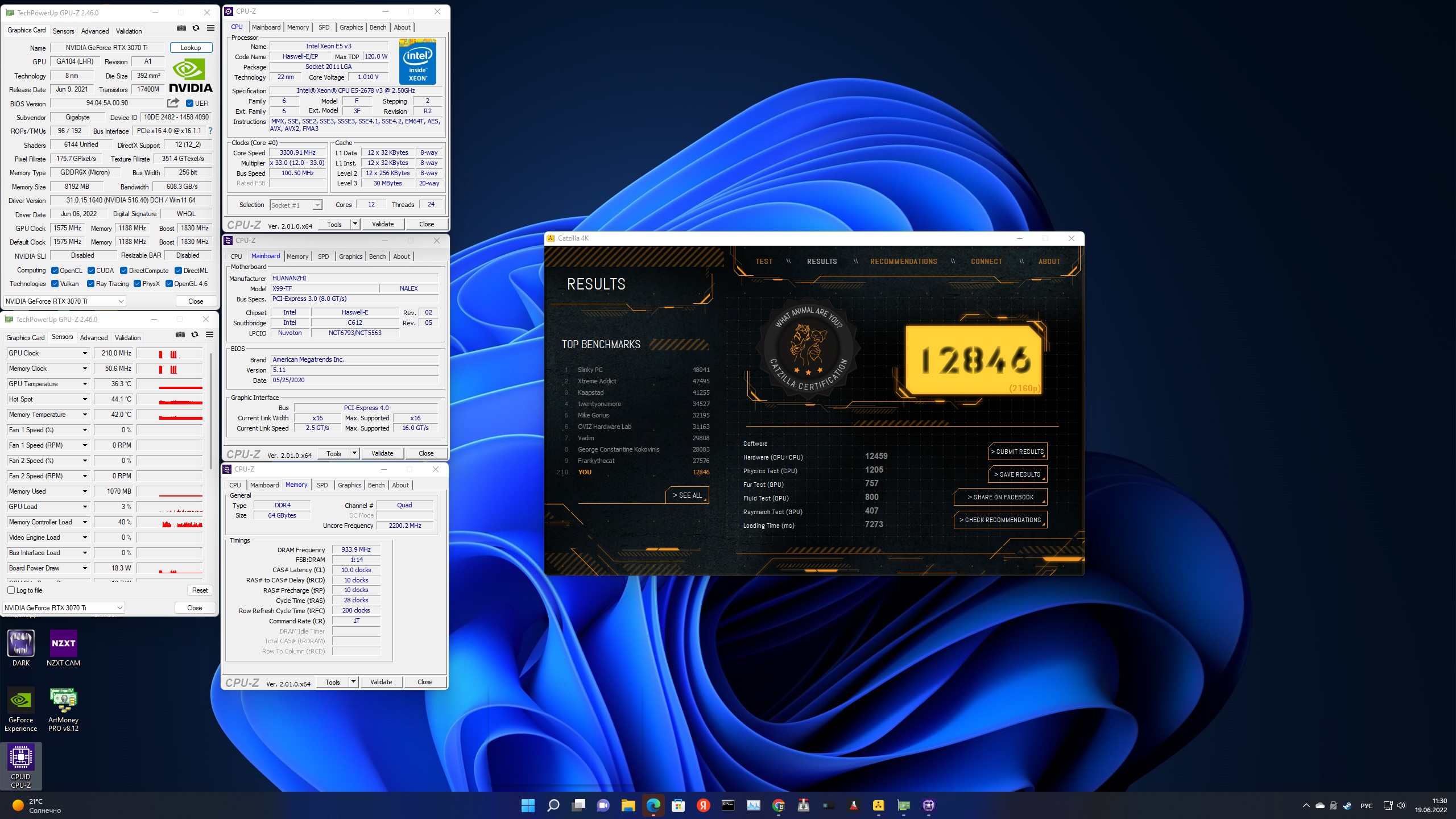The image size is (1456, 819).
Task: Click the Catzilla 12846 score badge
Action: [974, 361]
